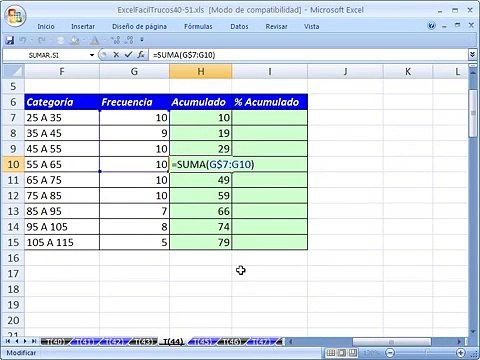Click cell with =SUMA(G$7:G10) formula
The image size is (480, 360).
pos(201,164)
